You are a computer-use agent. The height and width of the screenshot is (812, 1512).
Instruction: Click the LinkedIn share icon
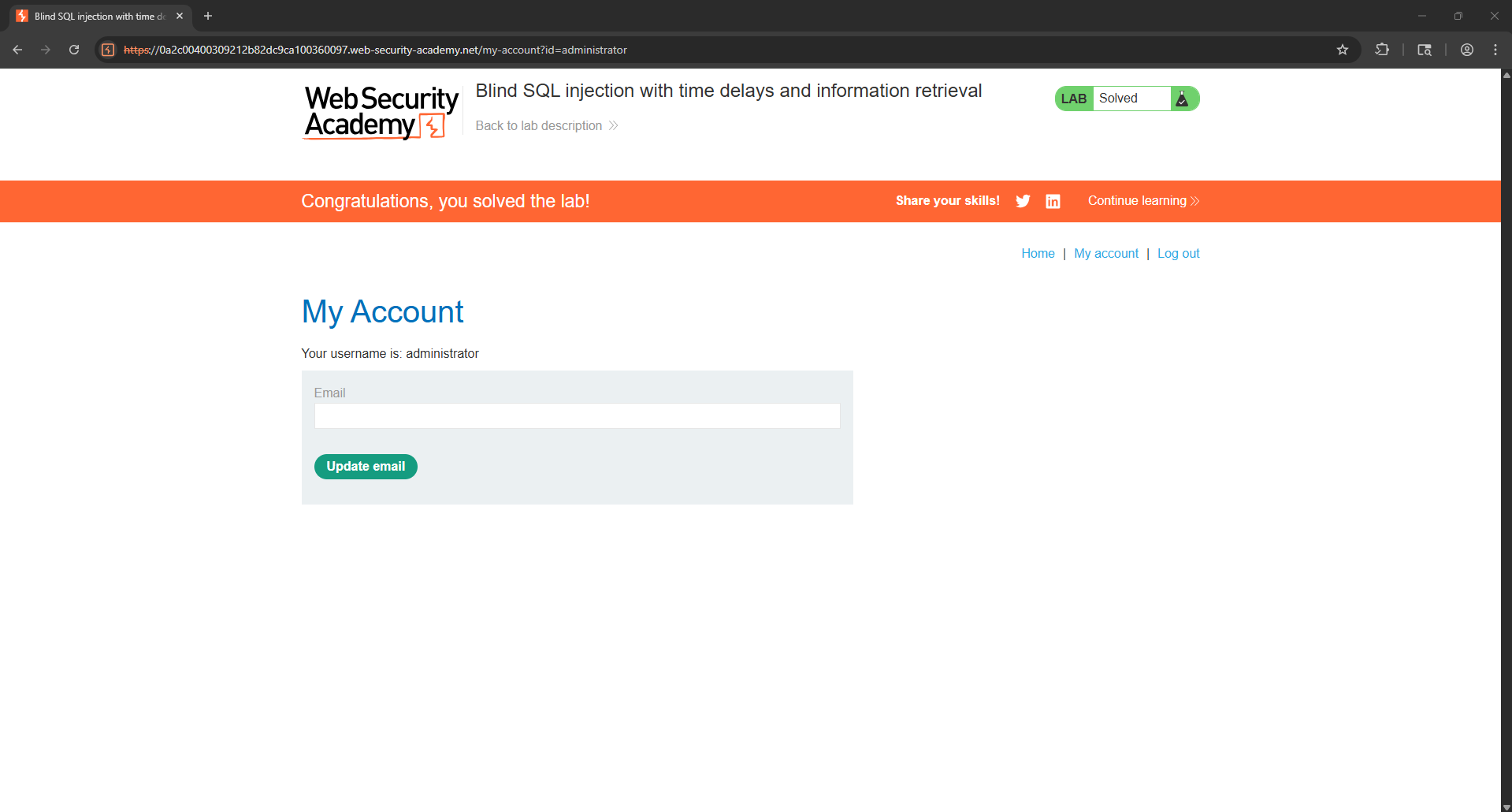tap(1053, 201)
